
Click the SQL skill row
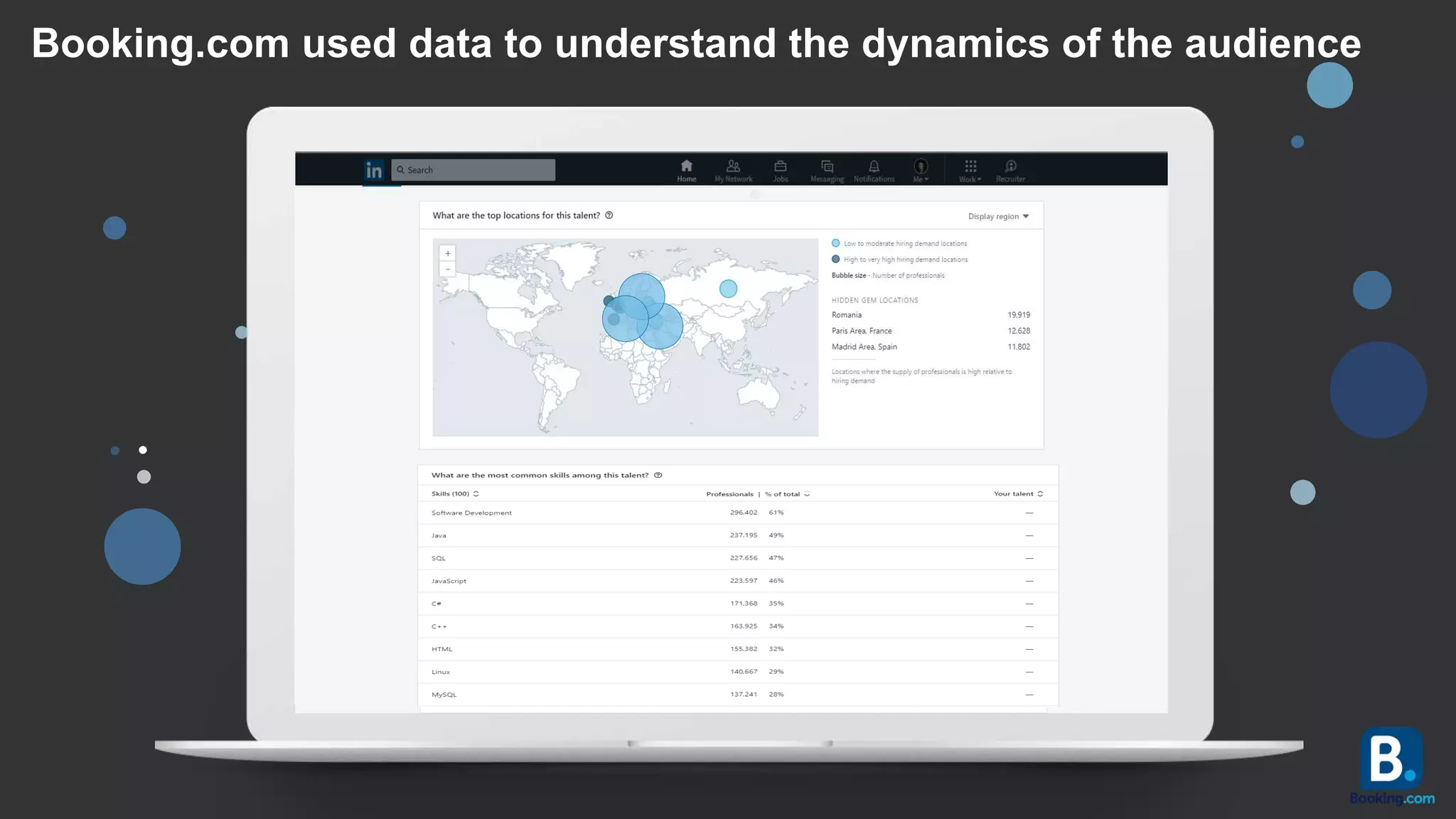pyautogui.click(x=738, y=558)
